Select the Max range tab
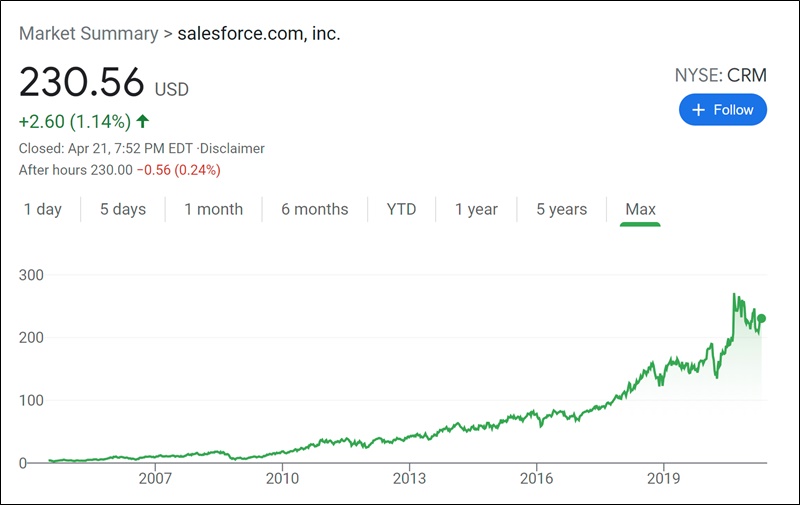Screen dimensions: 800x505 [x=640, y=209]
